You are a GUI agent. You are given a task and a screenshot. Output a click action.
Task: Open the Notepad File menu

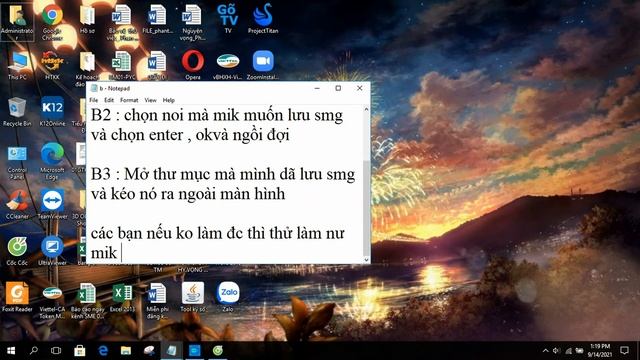pos(93,100)
